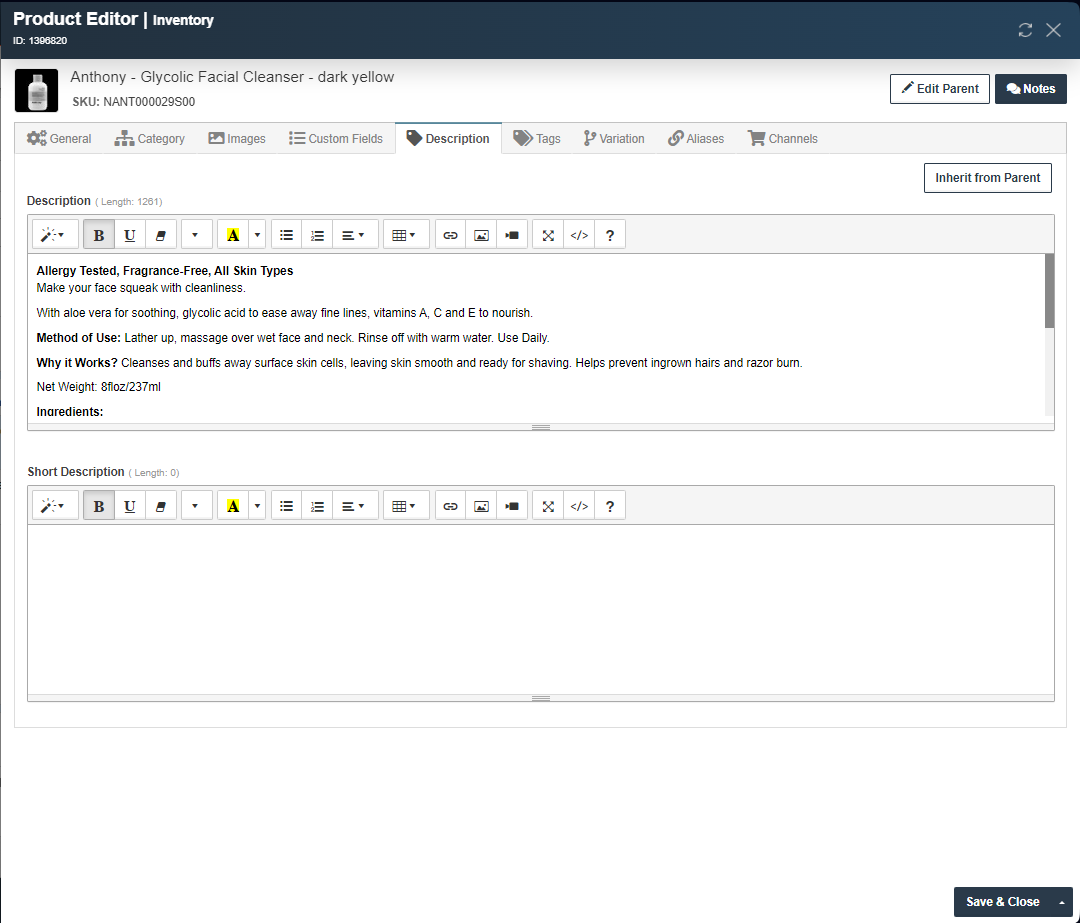Switch to the Variation tab

click(x=614, y=138)
